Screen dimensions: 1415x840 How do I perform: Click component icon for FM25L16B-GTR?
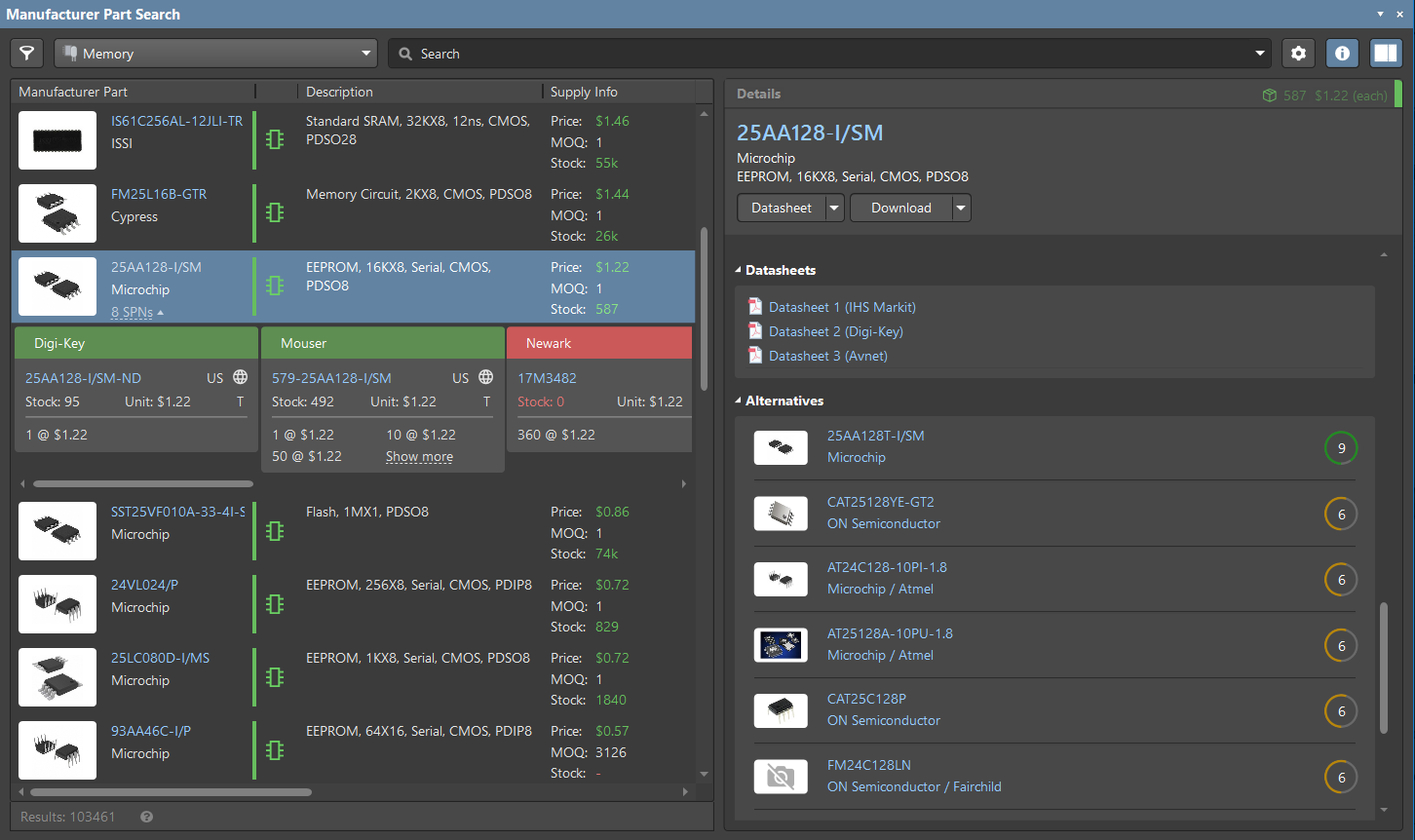click(275, 212)
